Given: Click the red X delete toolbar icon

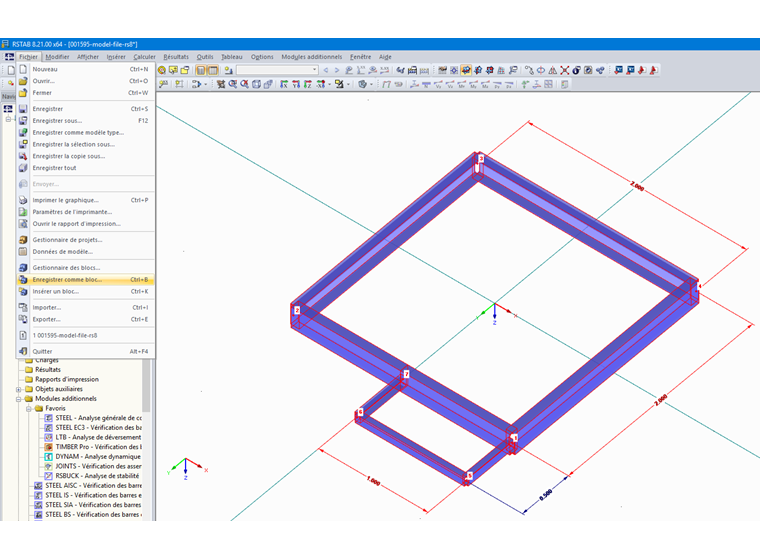Looking at the screenshot, I should tap(565, 70).
